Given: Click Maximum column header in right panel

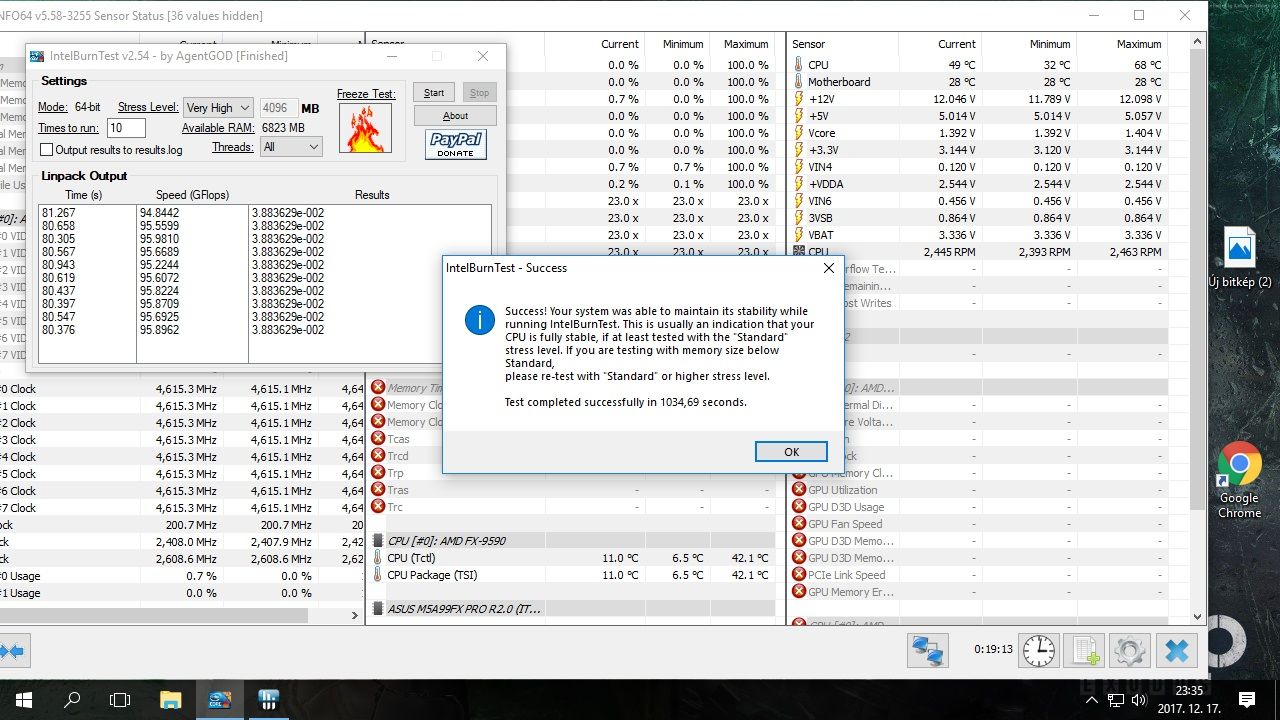Looking at the screenshot, I should point(1139,44).
